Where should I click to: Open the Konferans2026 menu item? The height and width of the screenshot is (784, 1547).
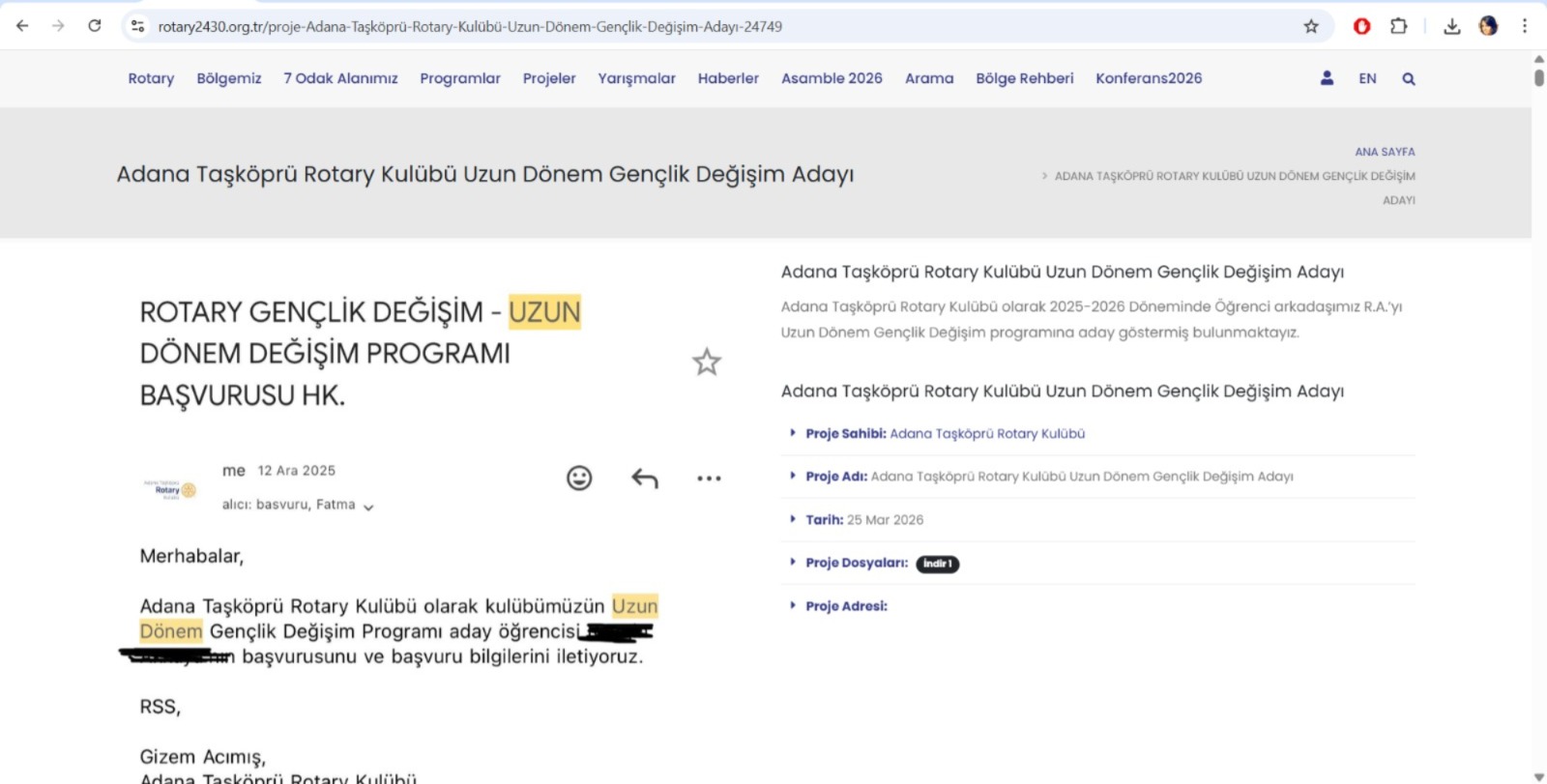(1149, 78)
